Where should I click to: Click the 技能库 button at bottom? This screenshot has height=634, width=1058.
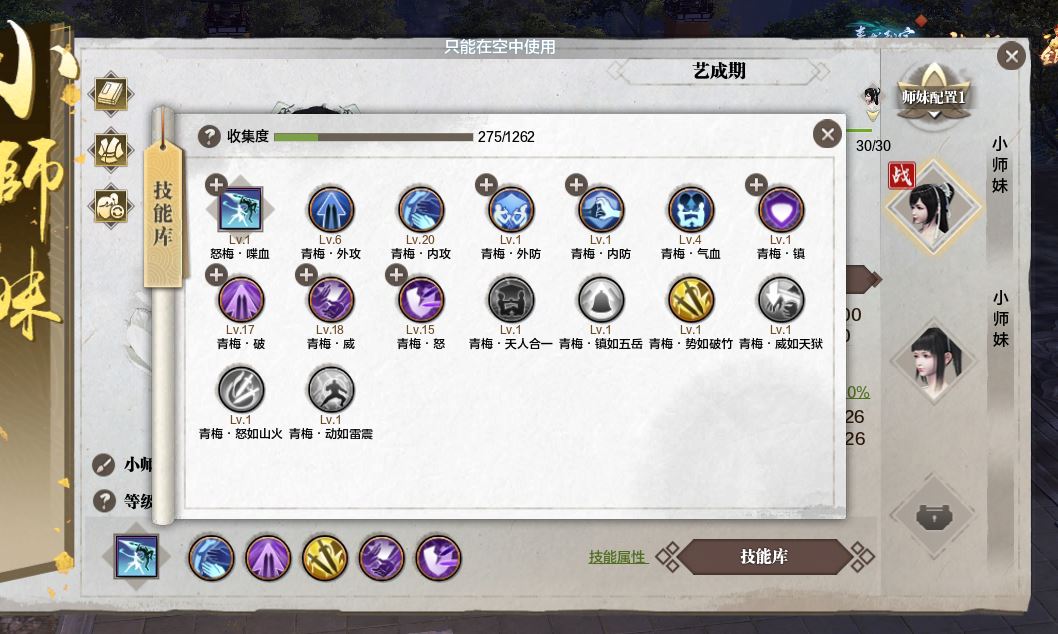coord(764,557)
